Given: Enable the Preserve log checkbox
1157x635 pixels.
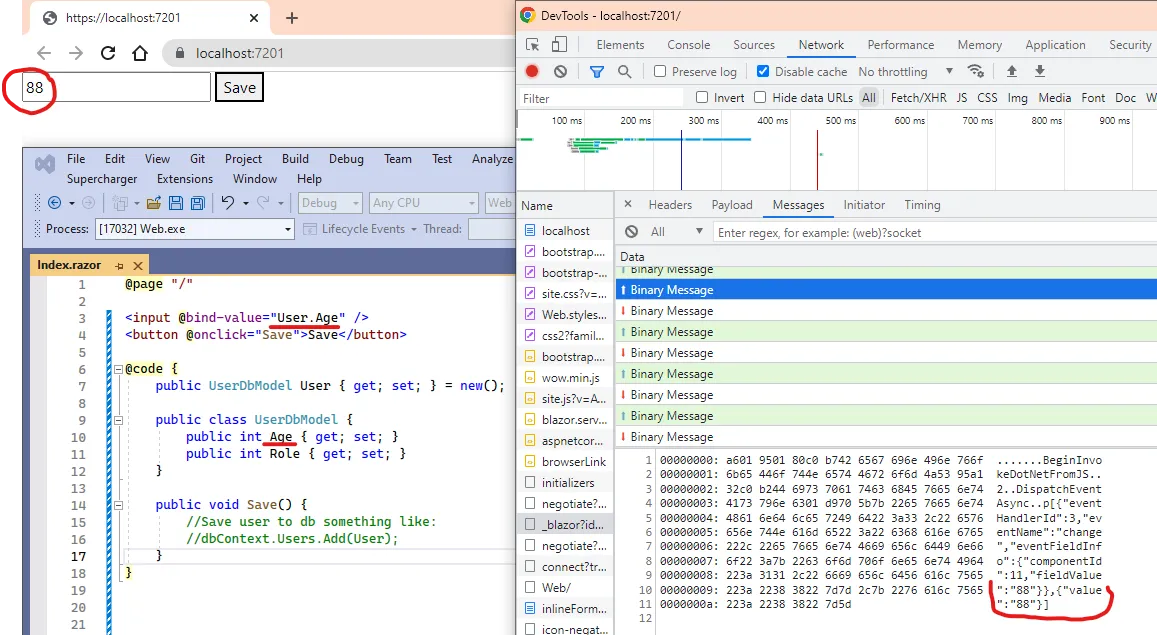Looking at the screenshot, I should pyautogui.click(x=660, y=71).
